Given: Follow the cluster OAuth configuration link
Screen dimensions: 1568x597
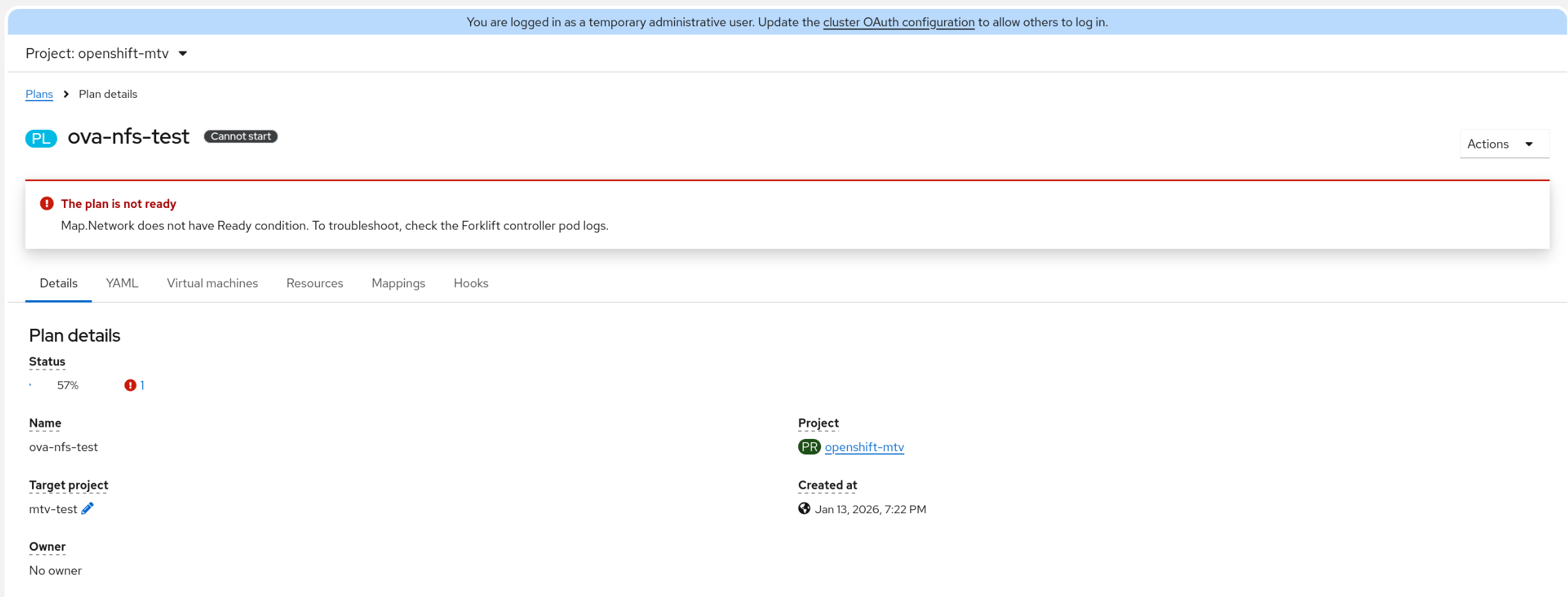Looking at the screenshot, I should (x=898, y=22).
